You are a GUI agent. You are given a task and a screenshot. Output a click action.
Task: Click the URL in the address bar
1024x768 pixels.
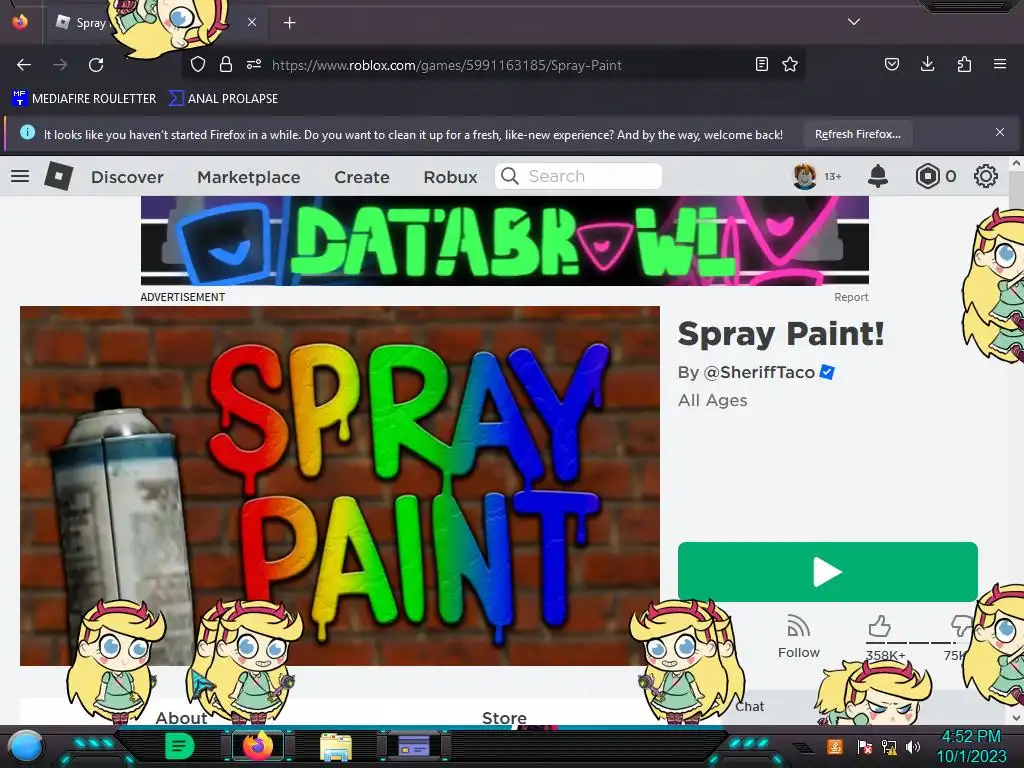coord(446,65)
